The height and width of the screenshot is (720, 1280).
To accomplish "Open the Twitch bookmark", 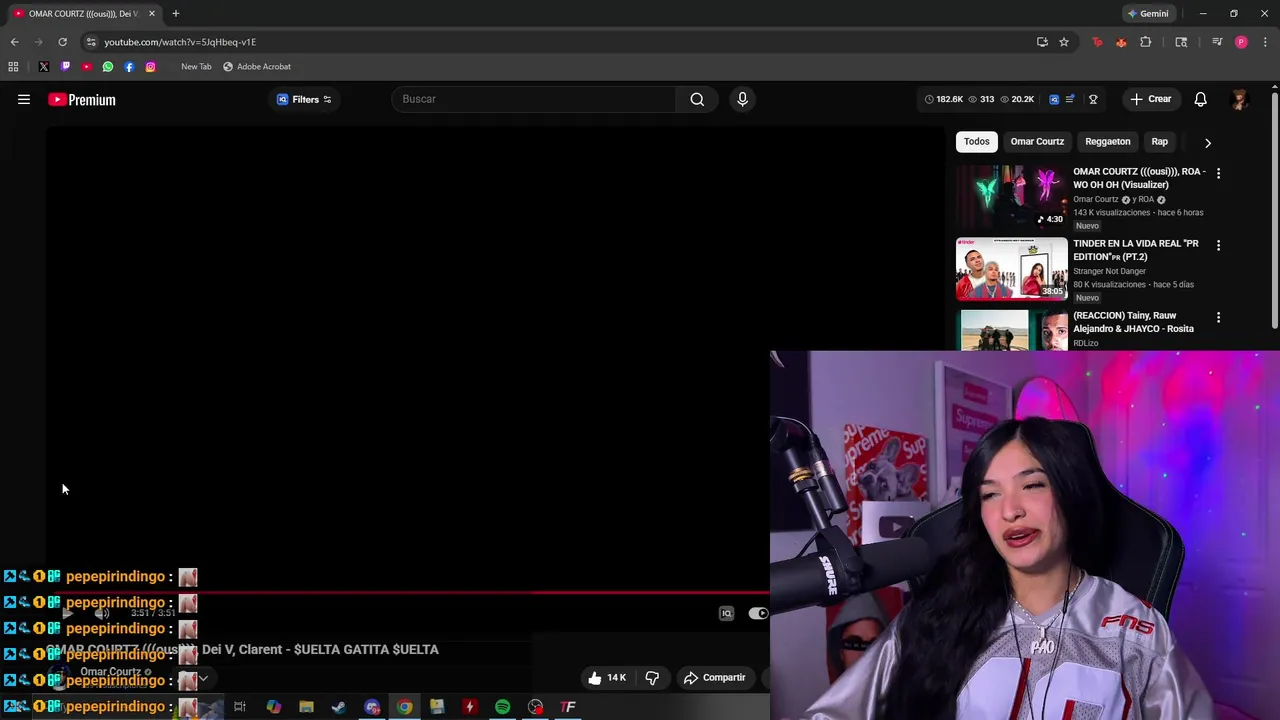I will tap(65, 67).
